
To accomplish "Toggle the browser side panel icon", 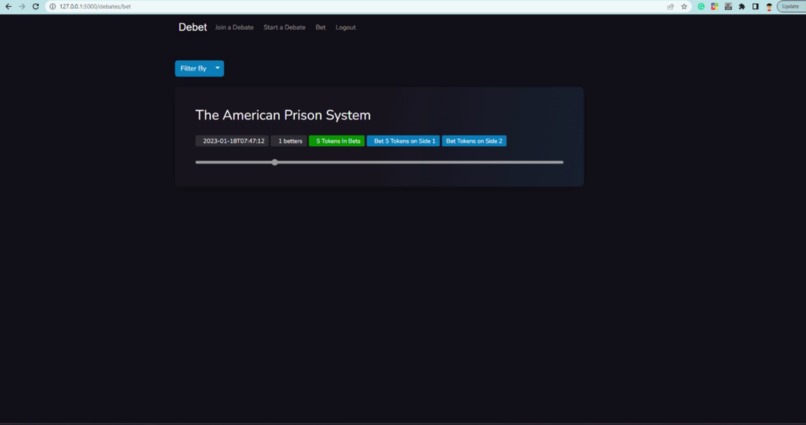I will [755, 7].
